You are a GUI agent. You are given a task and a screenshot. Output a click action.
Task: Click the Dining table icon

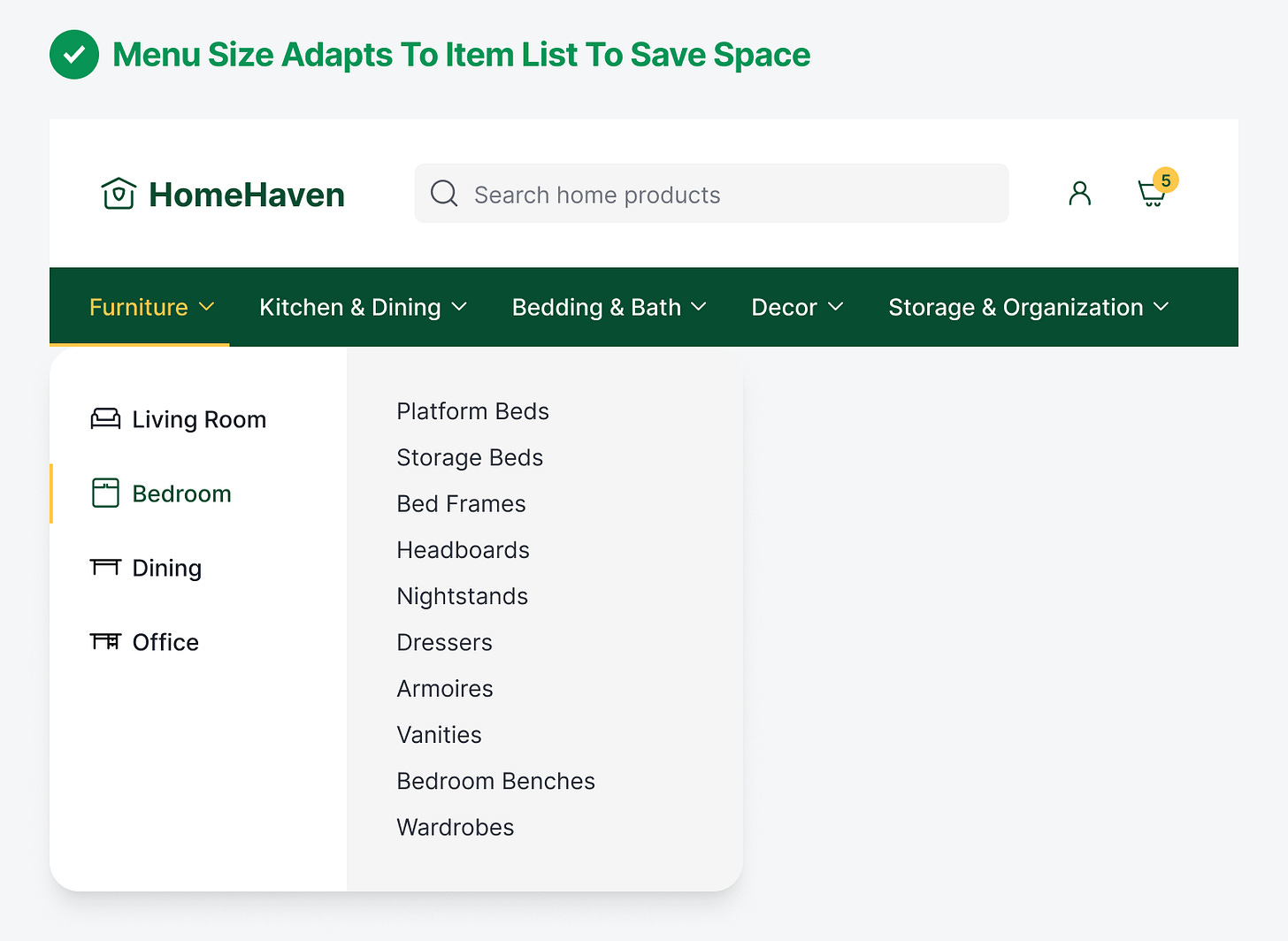(105, 567)
